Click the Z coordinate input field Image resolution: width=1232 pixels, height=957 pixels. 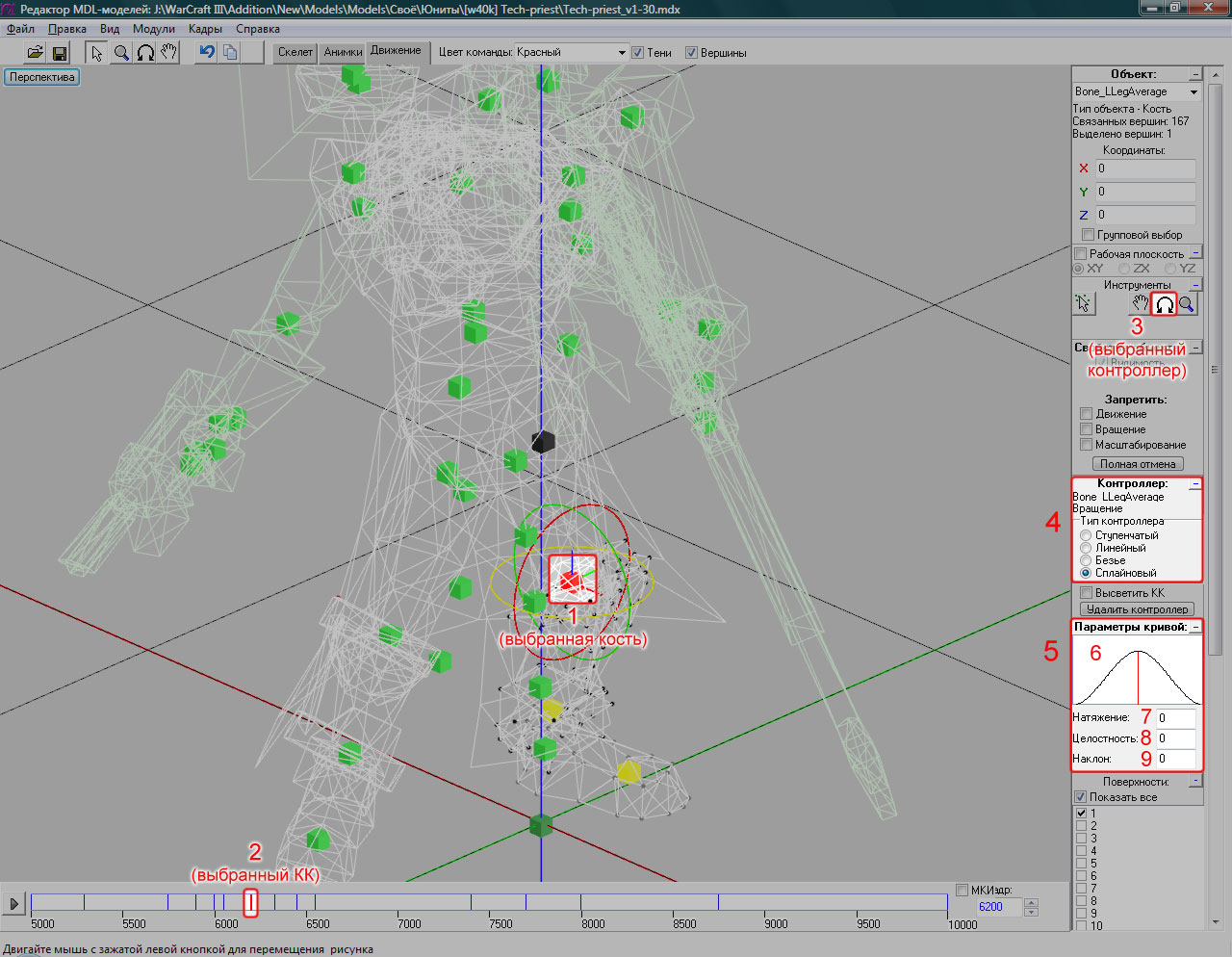tap(1145, 215)
